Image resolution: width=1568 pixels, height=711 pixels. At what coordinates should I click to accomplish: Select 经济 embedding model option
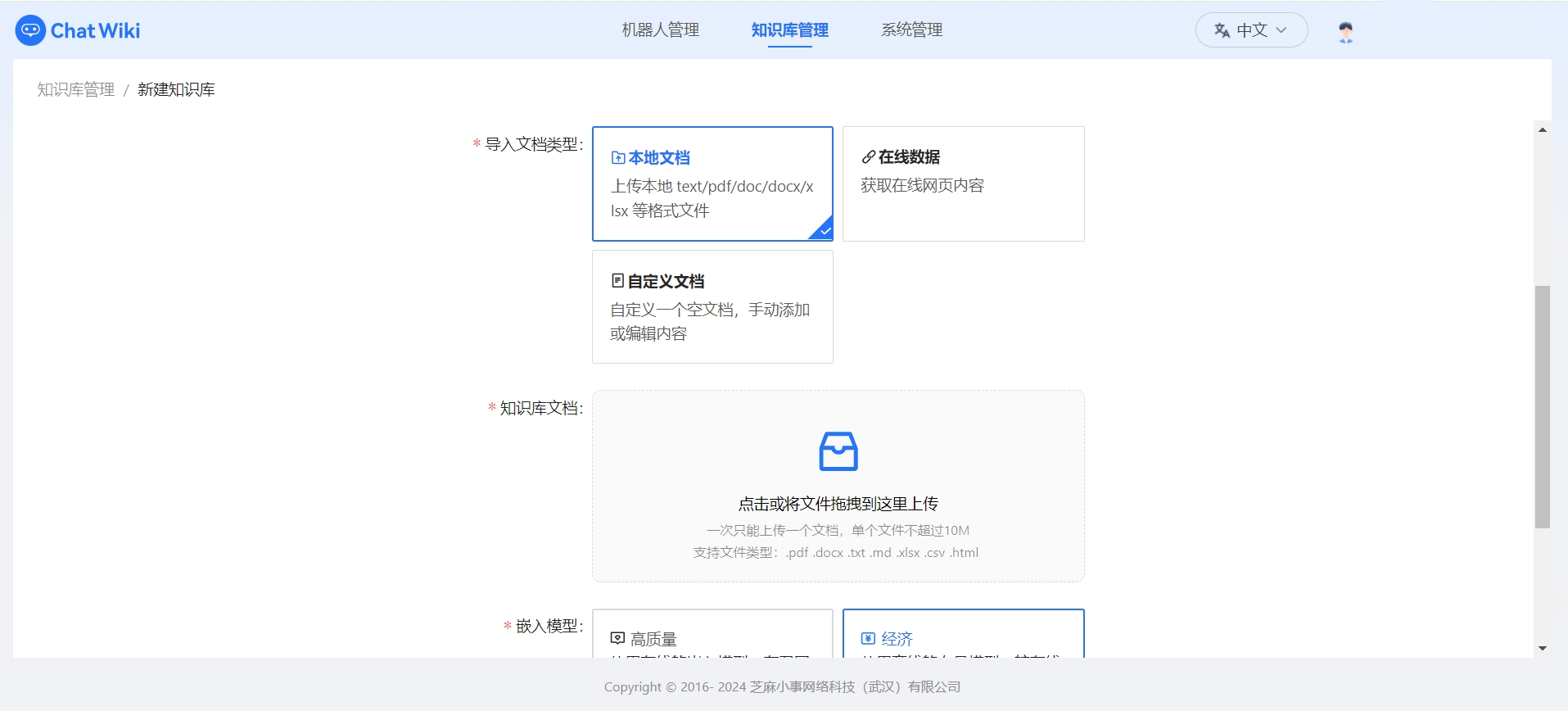click(963, 633)
